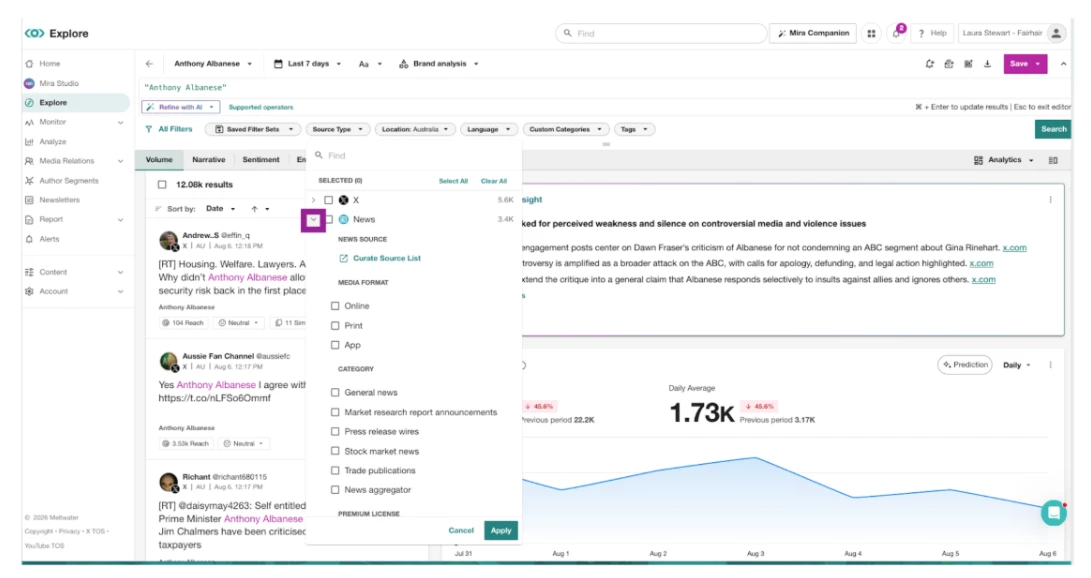Click the Aug 3 peak on line chart

tap(756, 458)
